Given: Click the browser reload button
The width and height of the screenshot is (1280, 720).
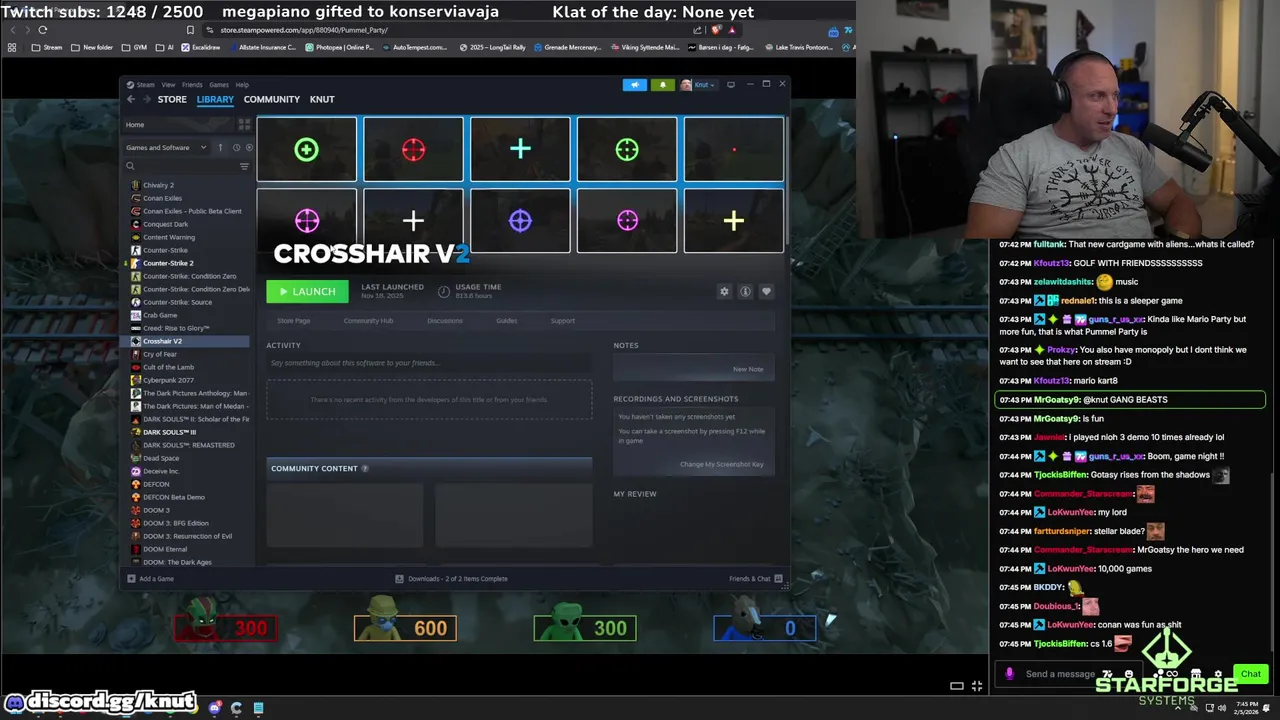Looking at the screenshot, I should 43,30.
